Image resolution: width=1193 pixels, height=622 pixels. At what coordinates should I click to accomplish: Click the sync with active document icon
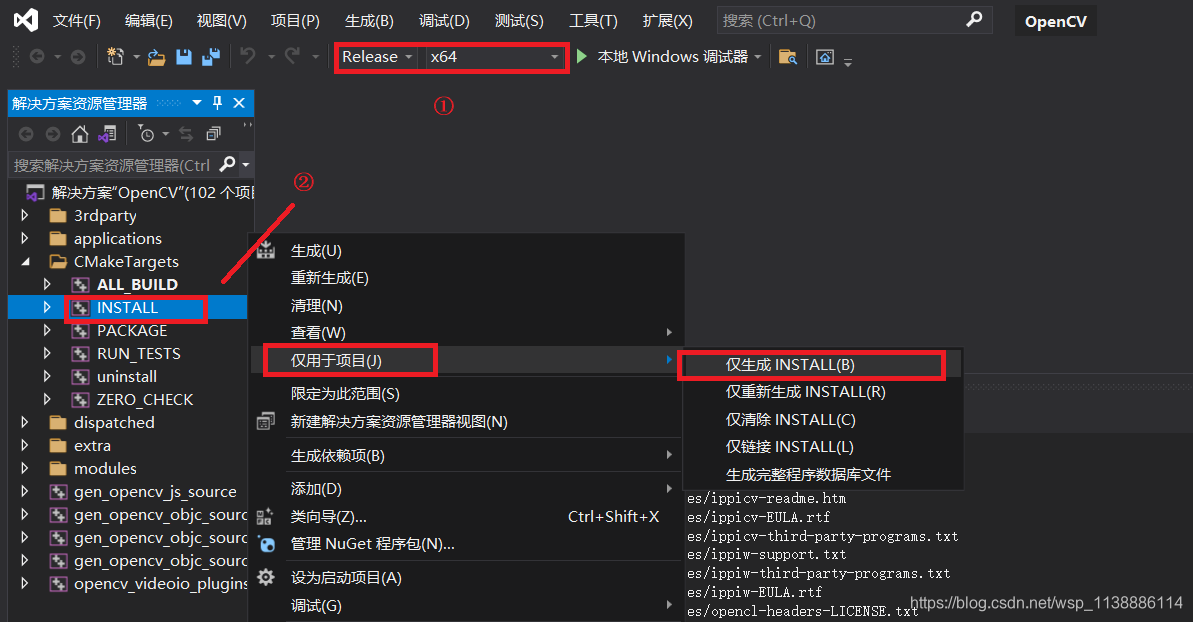(186, 135)
